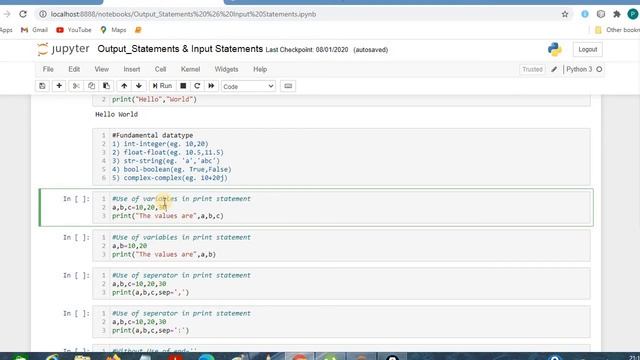Click print("Hello","World") code line
640x360 pixels.
154,99
